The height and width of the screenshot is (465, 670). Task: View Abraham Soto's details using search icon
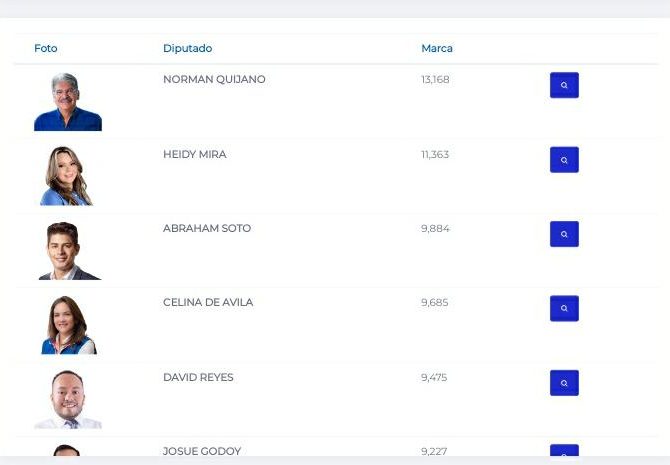(x=564, y=234)
